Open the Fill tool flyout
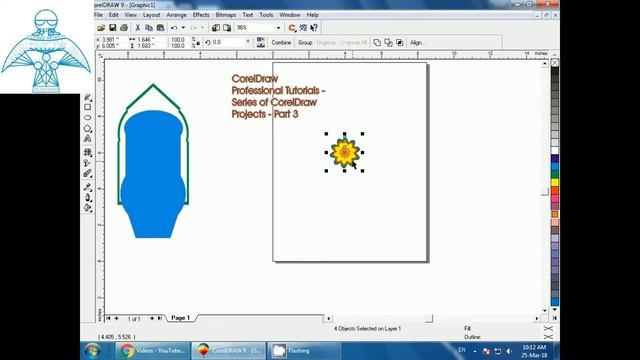 (87, 208)
